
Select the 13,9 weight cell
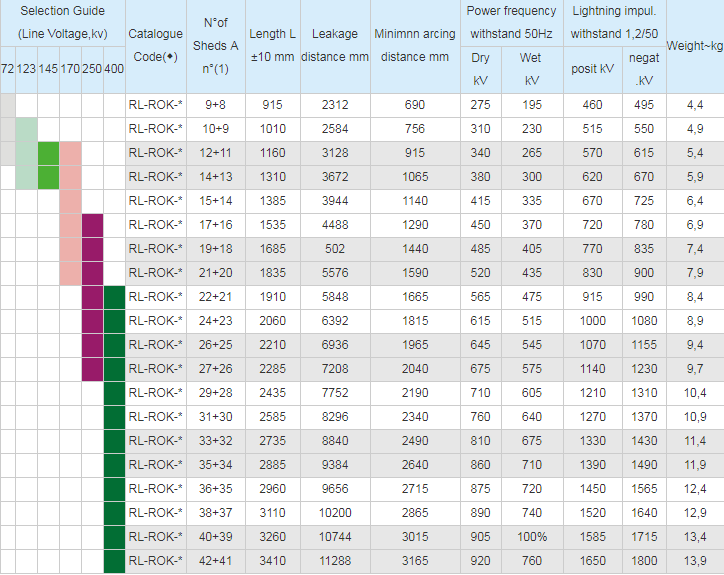tap(694, 561)
